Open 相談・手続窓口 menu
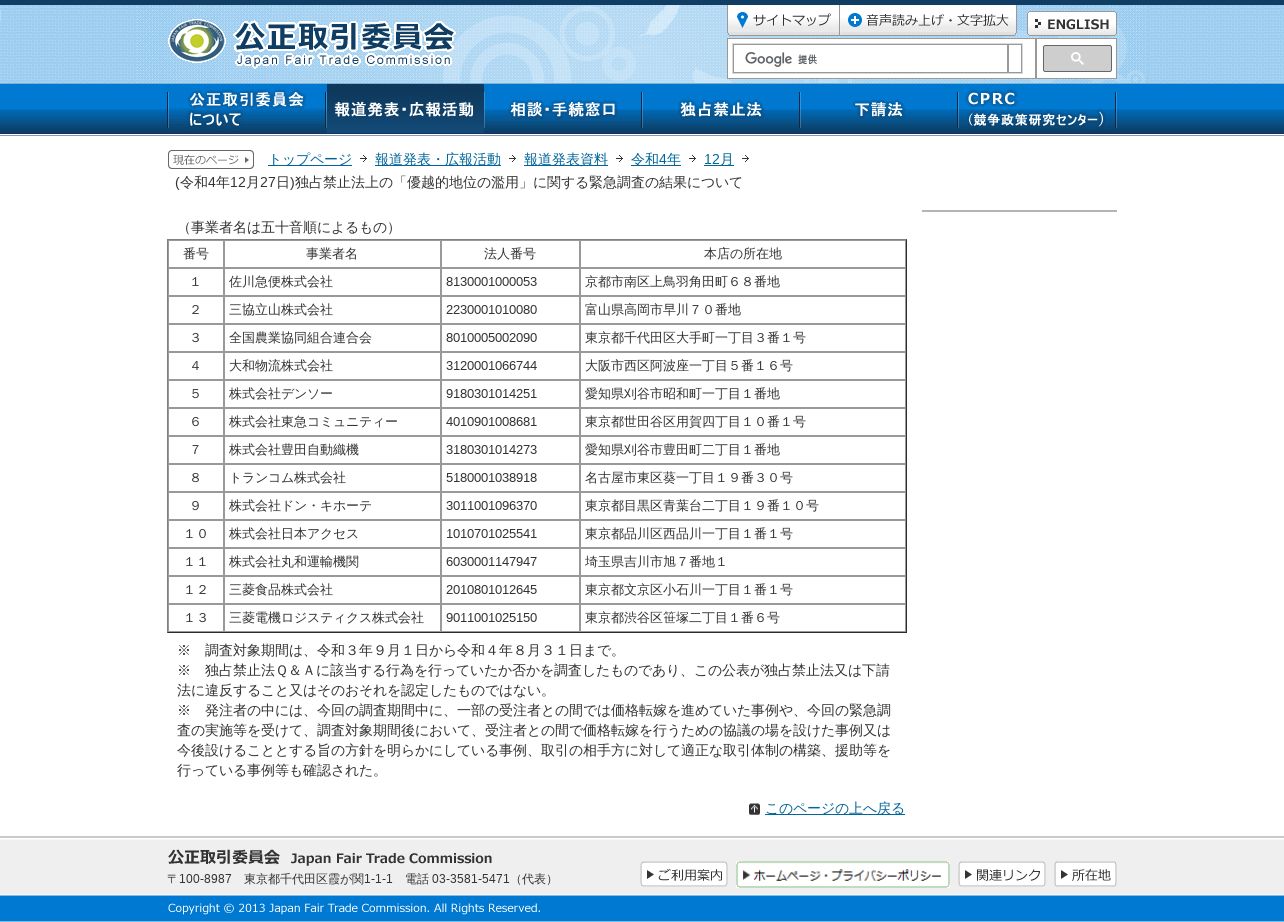This screenshot has width=1284, height=922. tap(563, 109)
